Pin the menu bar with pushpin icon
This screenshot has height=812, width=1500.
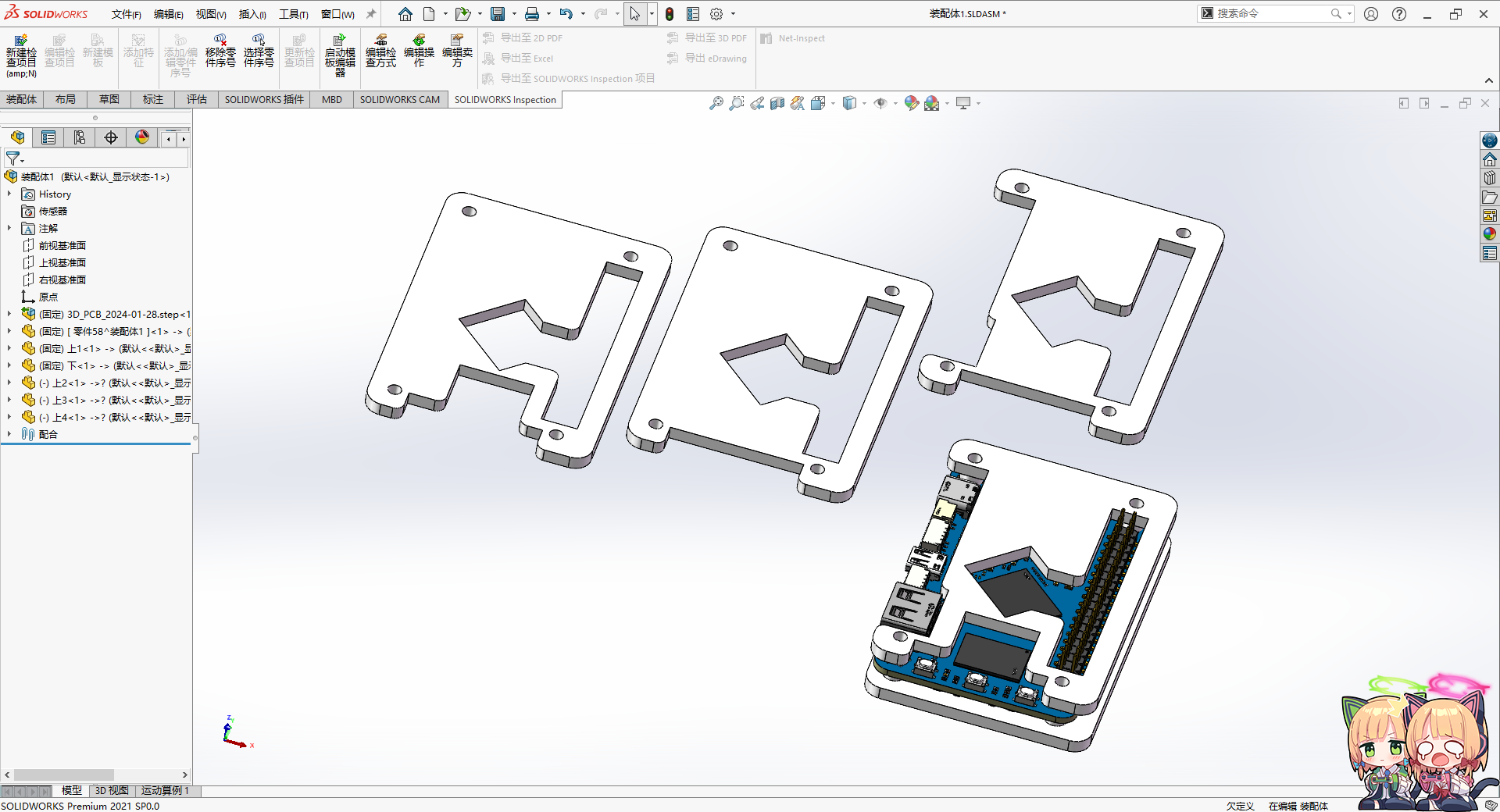tap(371, 14)
